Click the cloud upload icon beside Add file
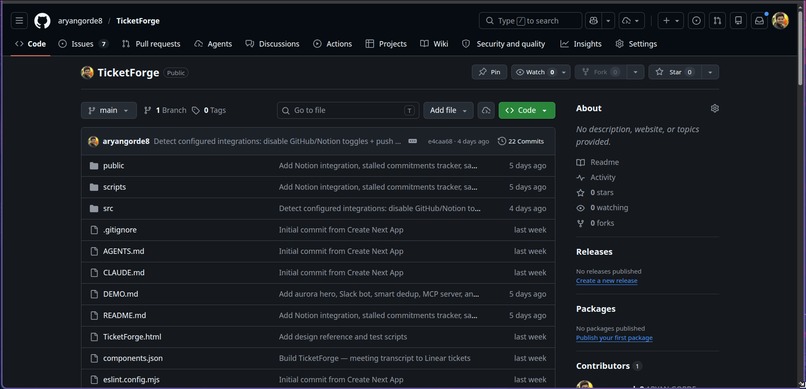The width and height of the screenshot is (806, 389). (486, 110)
